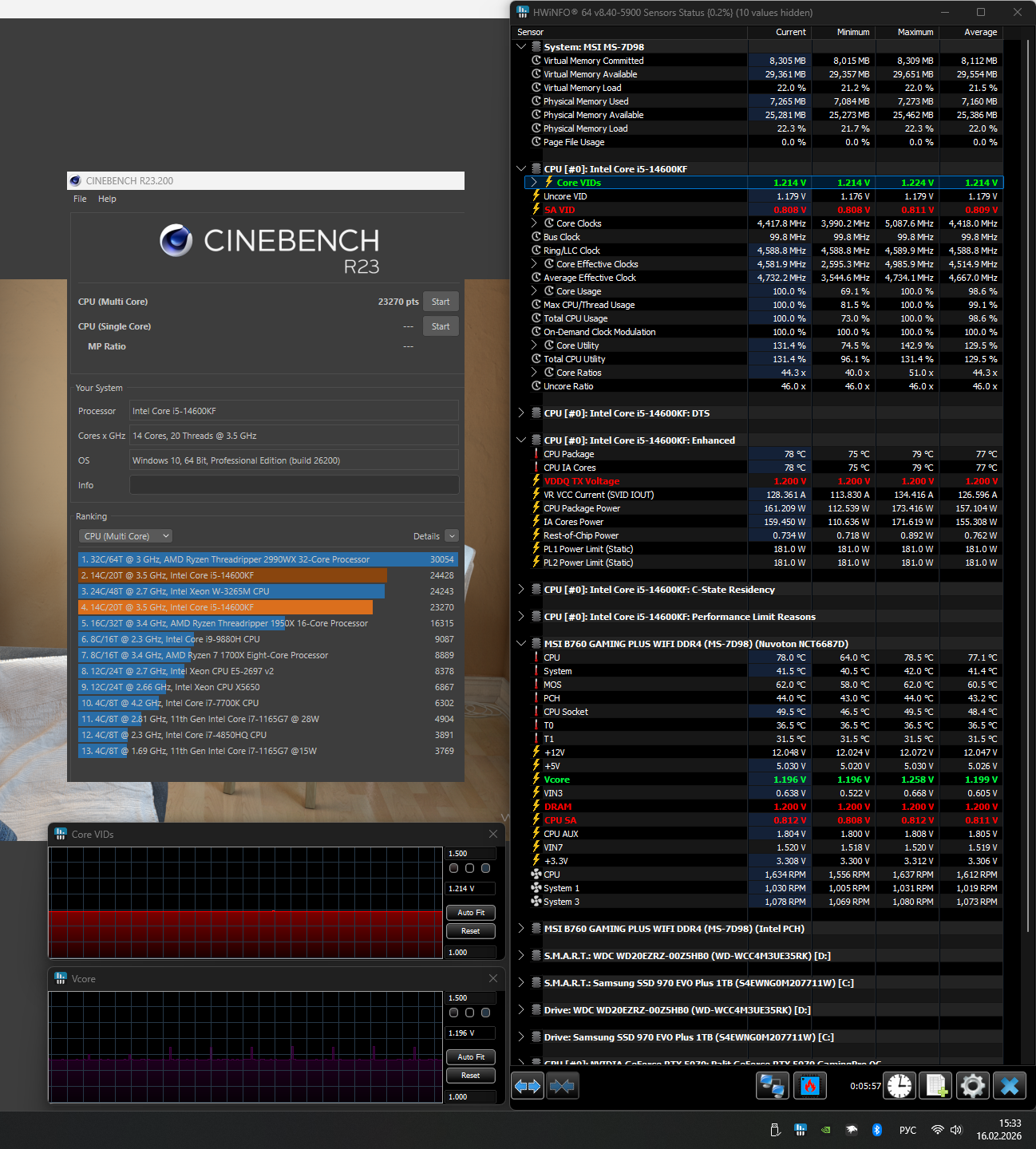This screenshot has width=1036, height=1149.
Task: Expand the Core Usage row
Action: pyautogui.click(x=535, y=291)
